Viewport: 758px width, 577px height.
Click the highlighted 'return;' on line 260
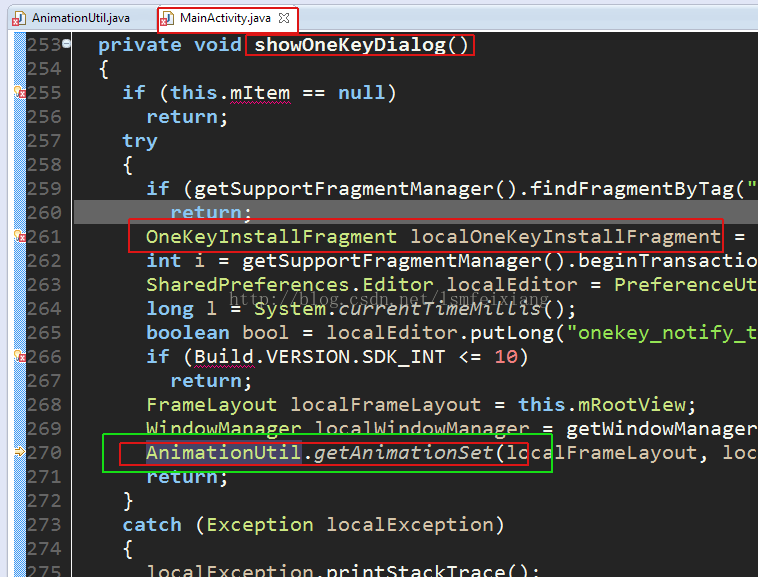pos(211,212)
